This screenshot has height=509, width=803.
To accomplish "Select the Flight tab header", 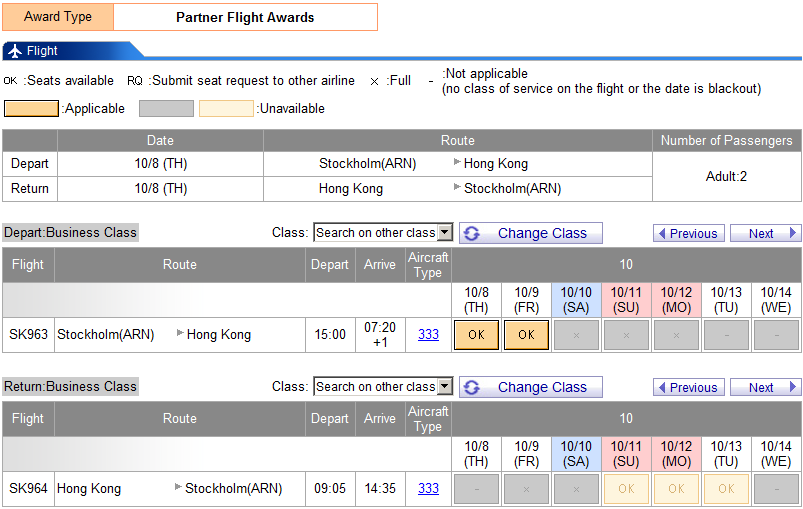I will [x=42, y=51].
